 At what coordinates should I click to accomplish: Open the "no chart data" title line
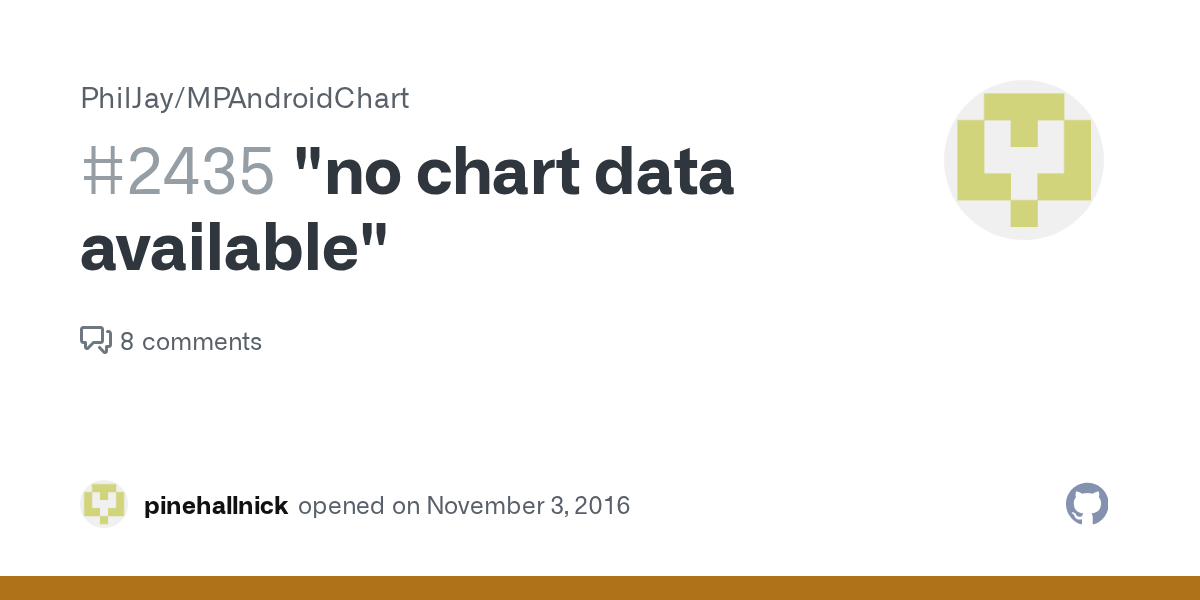click(x=514, y=170)
